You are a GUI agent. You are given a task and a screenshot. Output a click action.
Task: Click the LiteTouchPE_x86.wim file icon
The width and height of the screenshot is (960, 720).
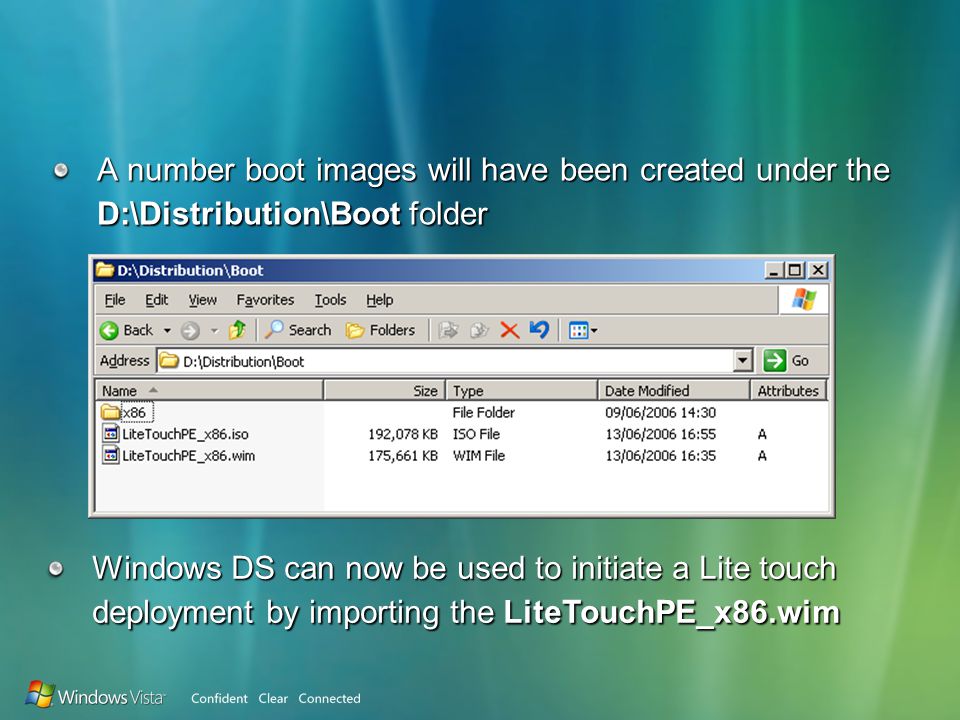[x=111, y=455]
